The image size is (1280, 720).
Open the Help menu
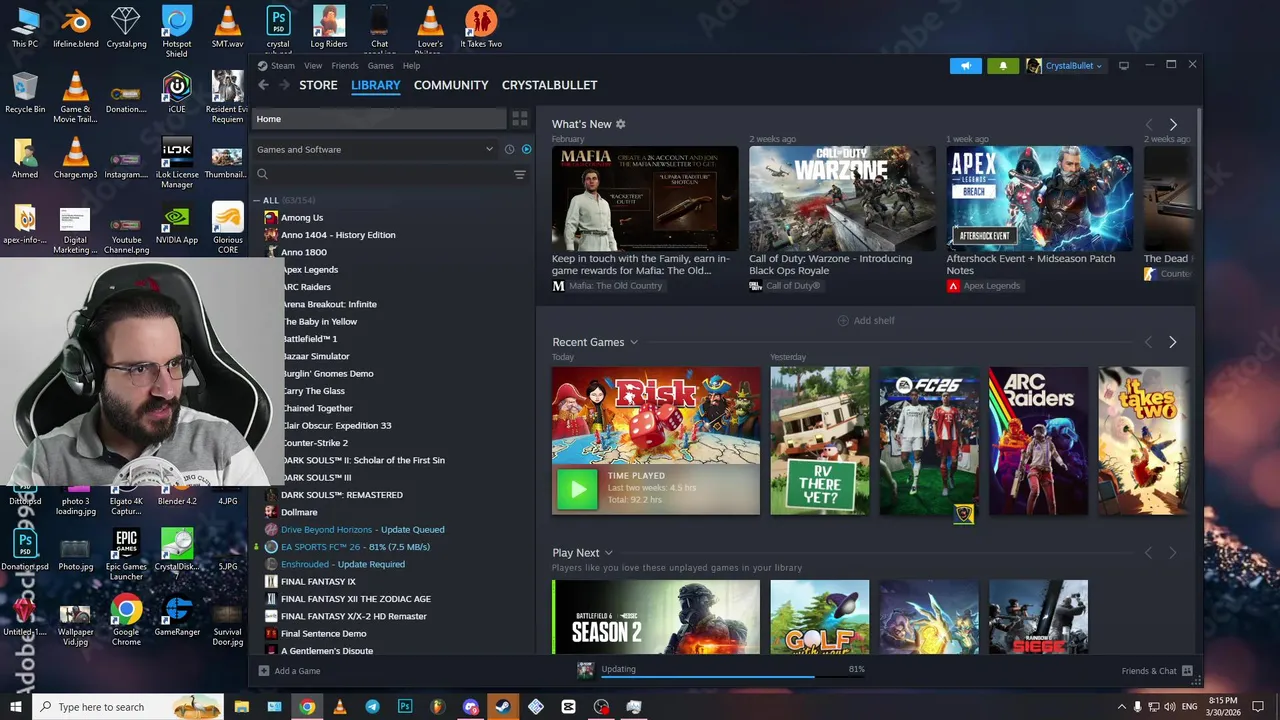[x=411, y=66]
